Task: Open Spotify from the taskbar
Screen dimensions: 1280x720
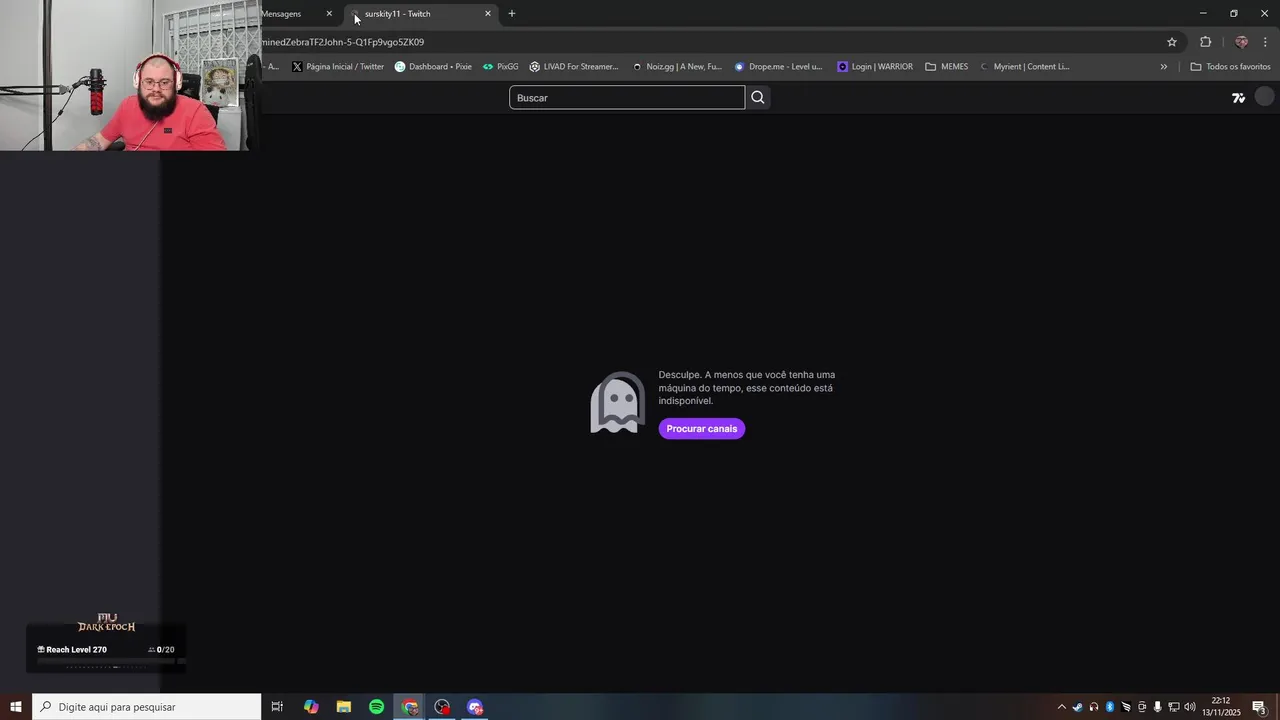Action: tap(376, 707)
